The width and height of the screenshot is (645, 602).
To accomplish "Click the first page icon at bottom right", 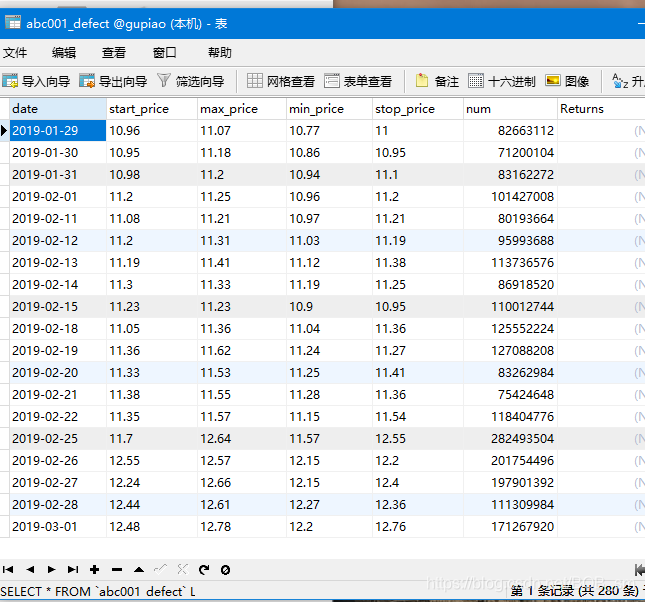I will (640, 570).
